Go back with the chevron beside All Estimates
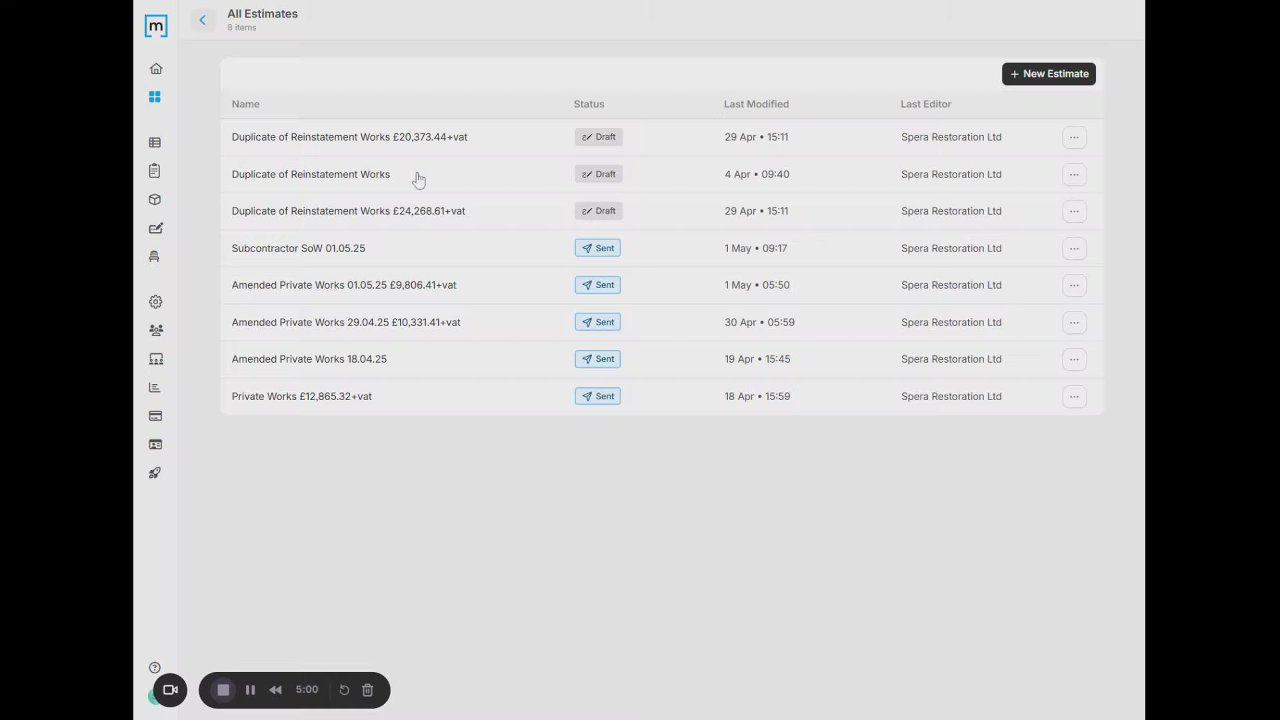Image resolution: width=1280 pixels, height=720 pixels. coord(202,20)
